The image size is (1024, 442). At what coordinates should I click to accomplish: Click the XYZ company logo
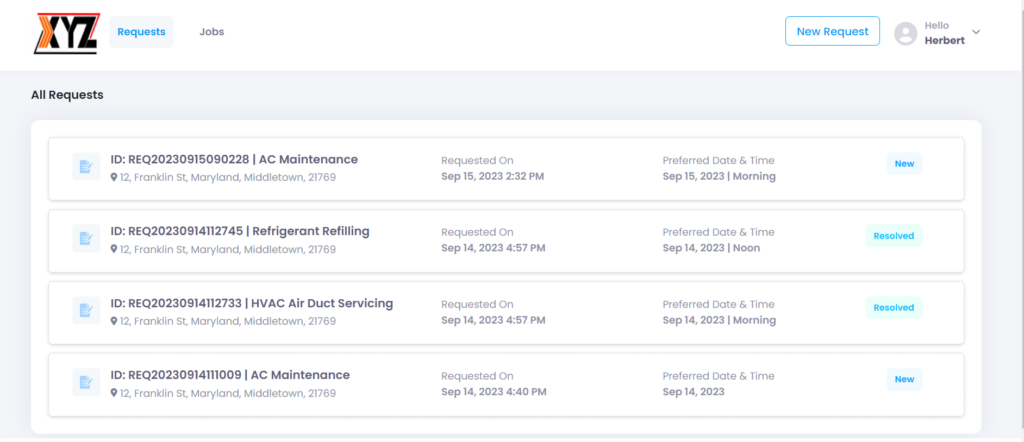tap(67, 32)
